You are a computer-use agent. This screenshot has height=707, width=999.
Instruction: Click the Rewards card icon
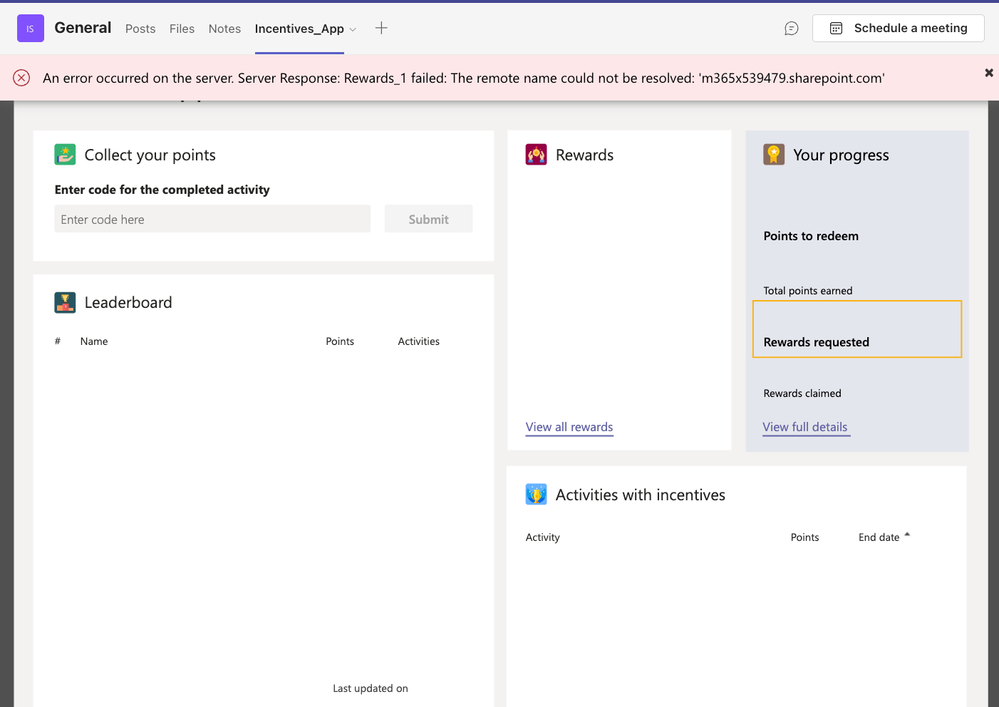536,155
